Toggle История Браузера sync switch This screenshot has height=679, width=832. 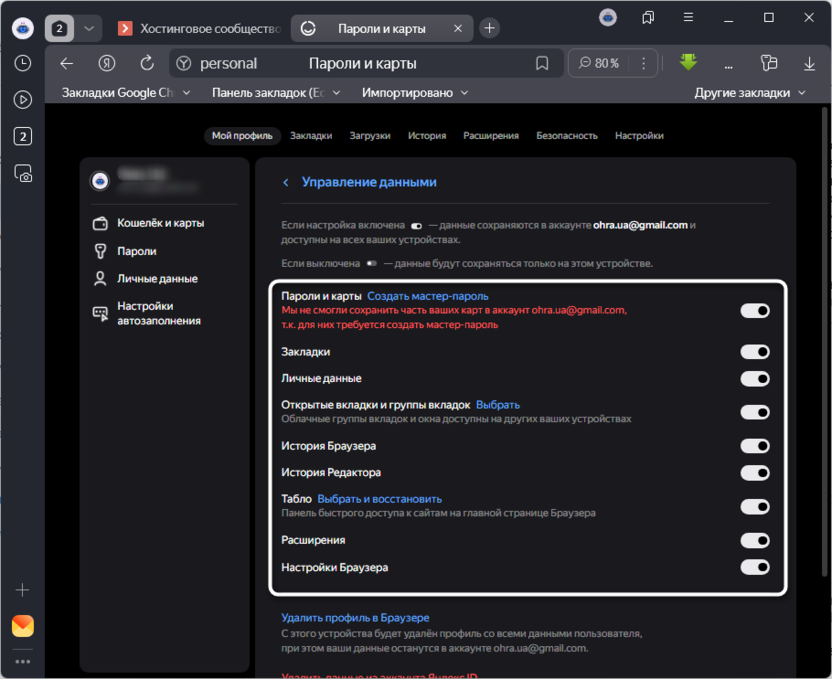[x=755, y=446]
